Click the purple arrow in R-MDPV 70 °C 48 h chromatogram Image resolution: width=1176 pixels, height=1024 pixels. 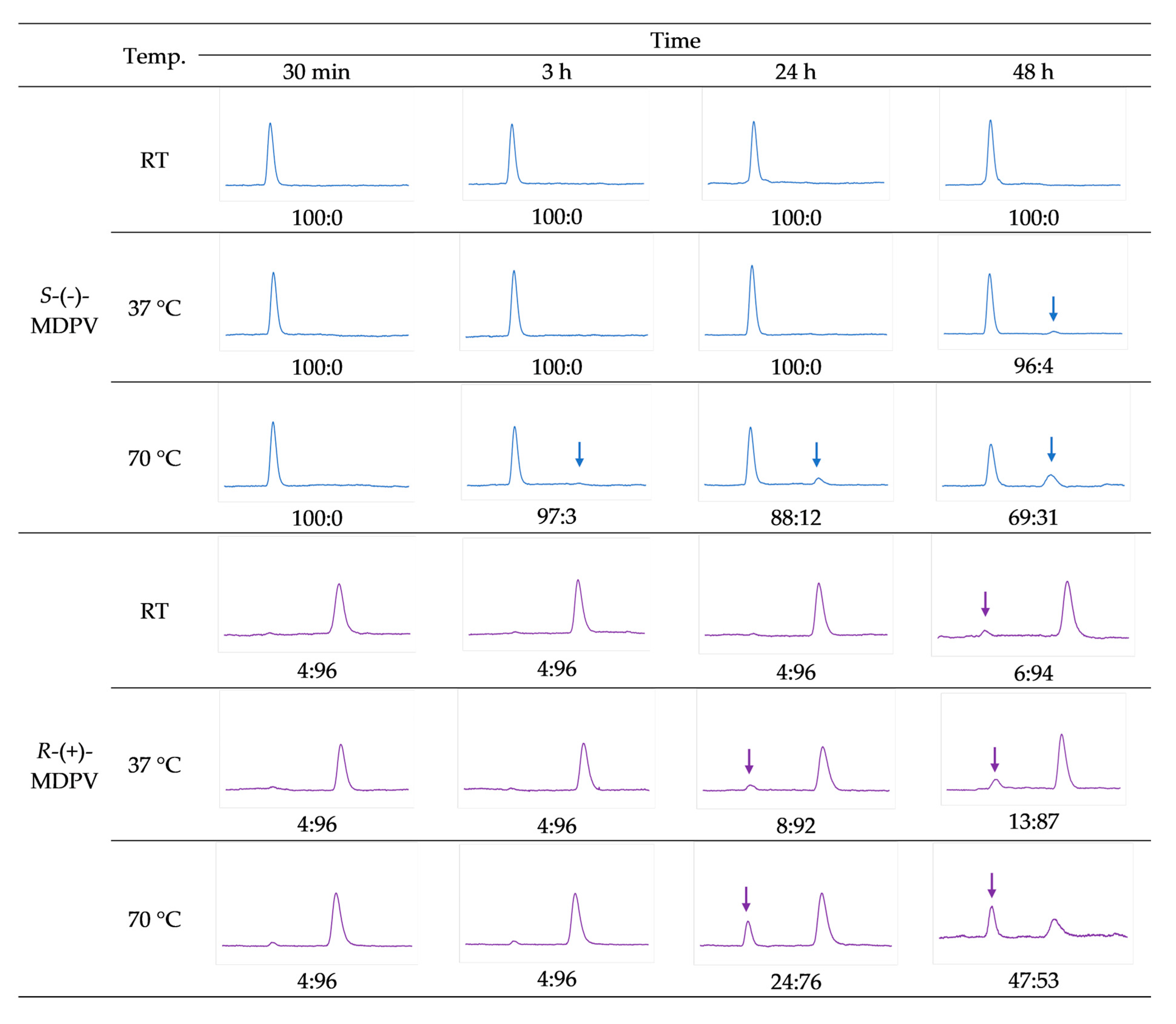click(992, 885)
